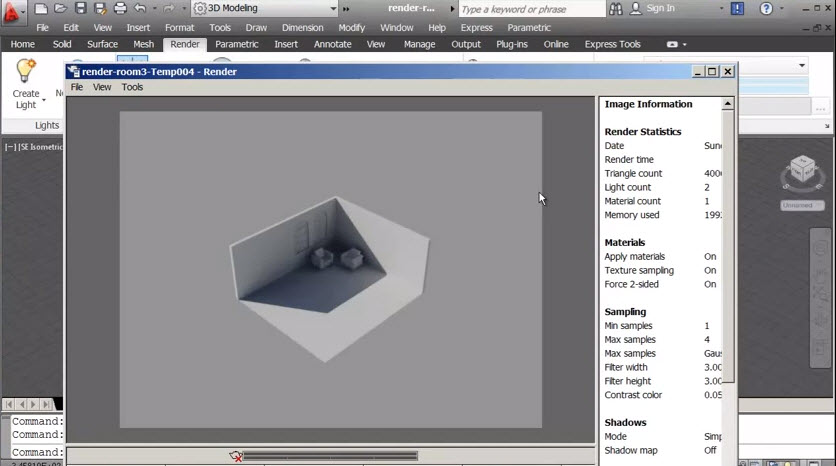Open the ribbon display options dropdown arrow

coord(685,45)
